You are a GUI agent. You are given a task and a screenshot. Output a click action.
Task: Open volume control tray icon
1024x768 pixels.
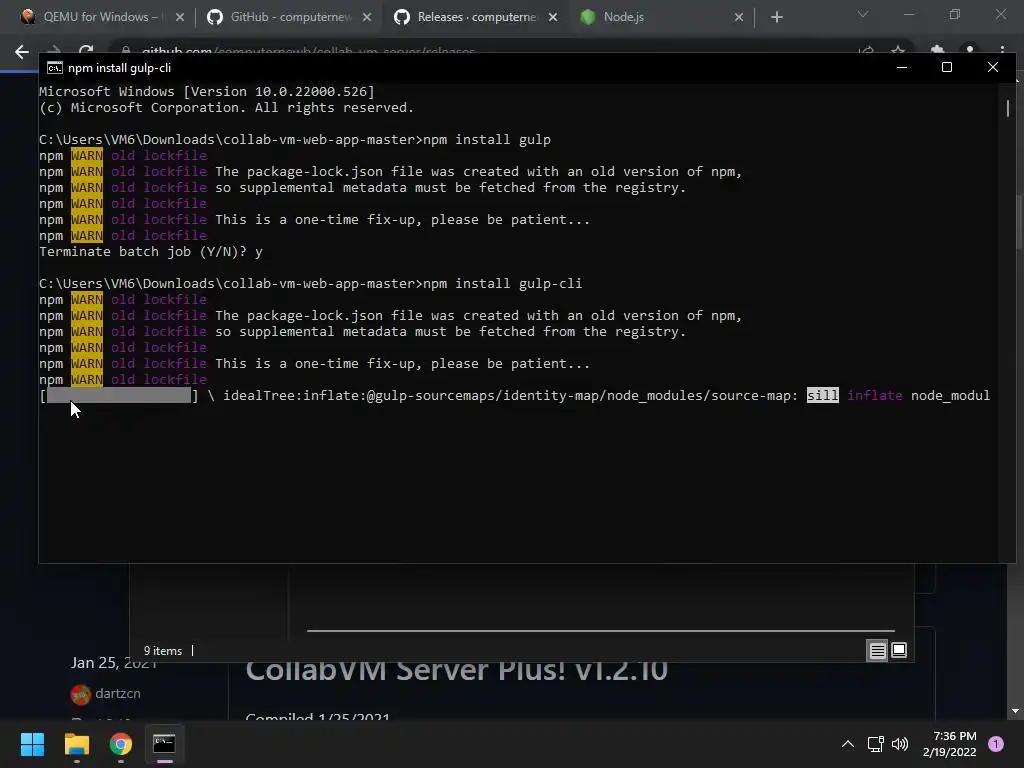point(900,744)
